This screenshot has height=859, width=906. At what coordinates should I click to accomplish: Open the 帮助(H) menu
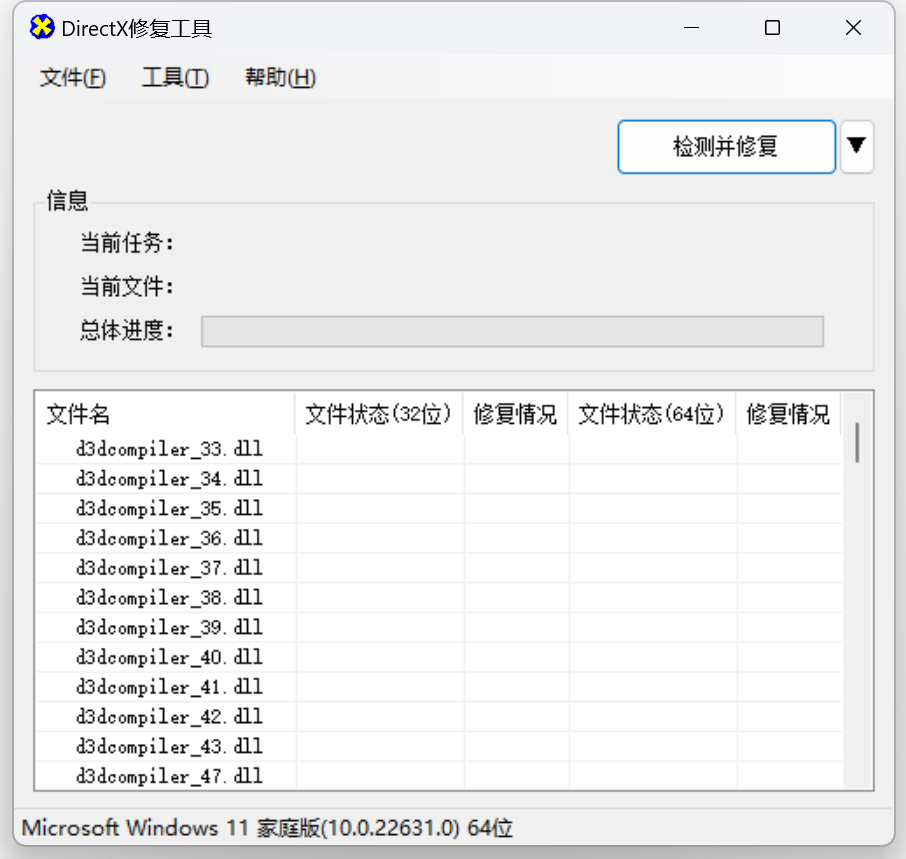(x=281, y=77)
